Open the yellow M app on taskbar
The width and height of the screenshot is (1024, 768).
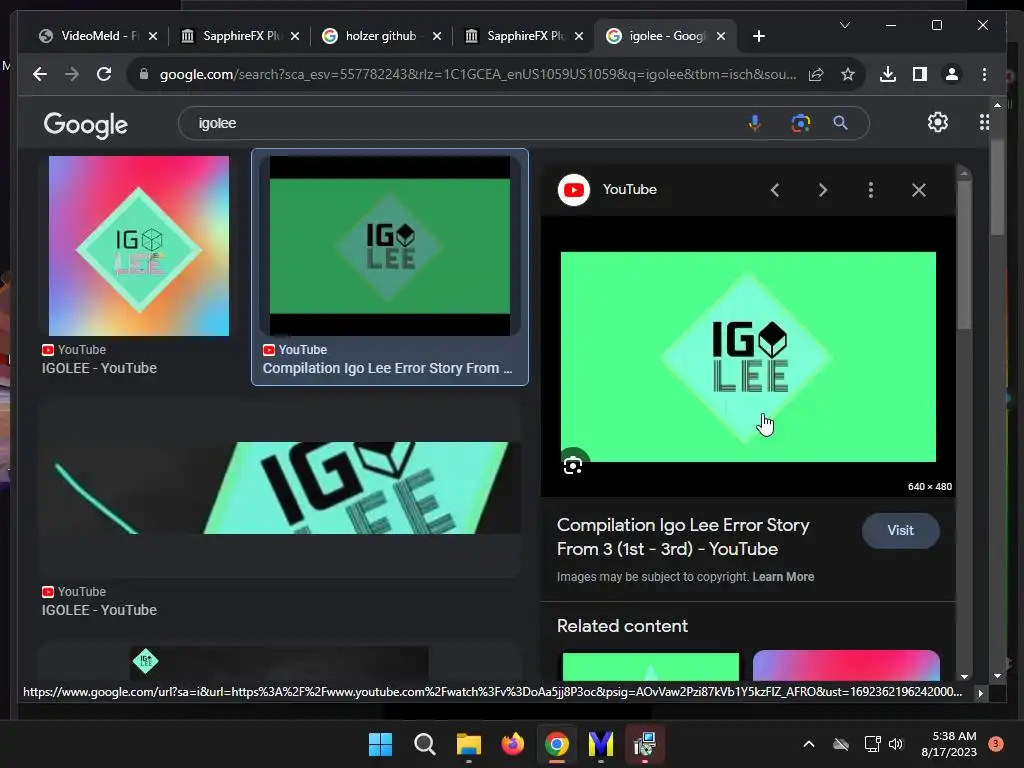click(601, 744)
